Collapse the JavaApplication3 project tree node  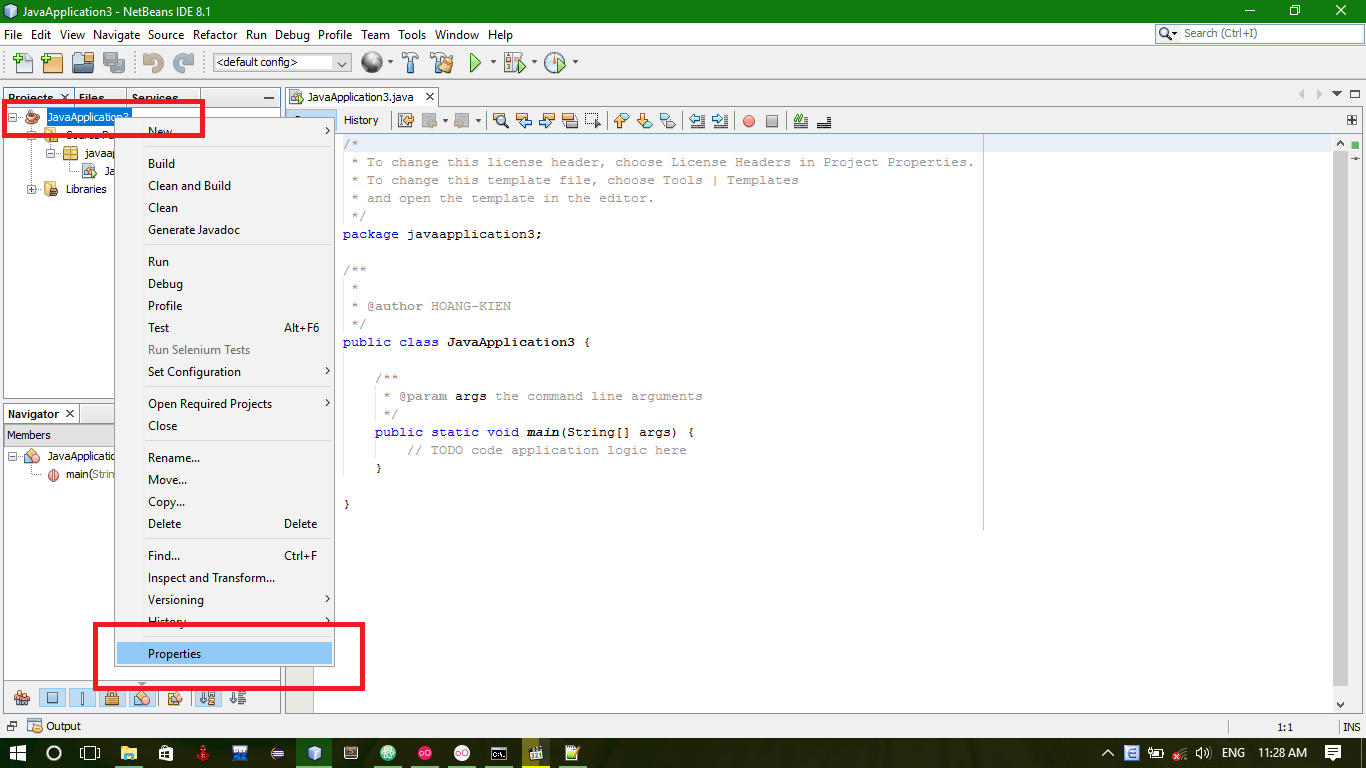tap(13, 117)
